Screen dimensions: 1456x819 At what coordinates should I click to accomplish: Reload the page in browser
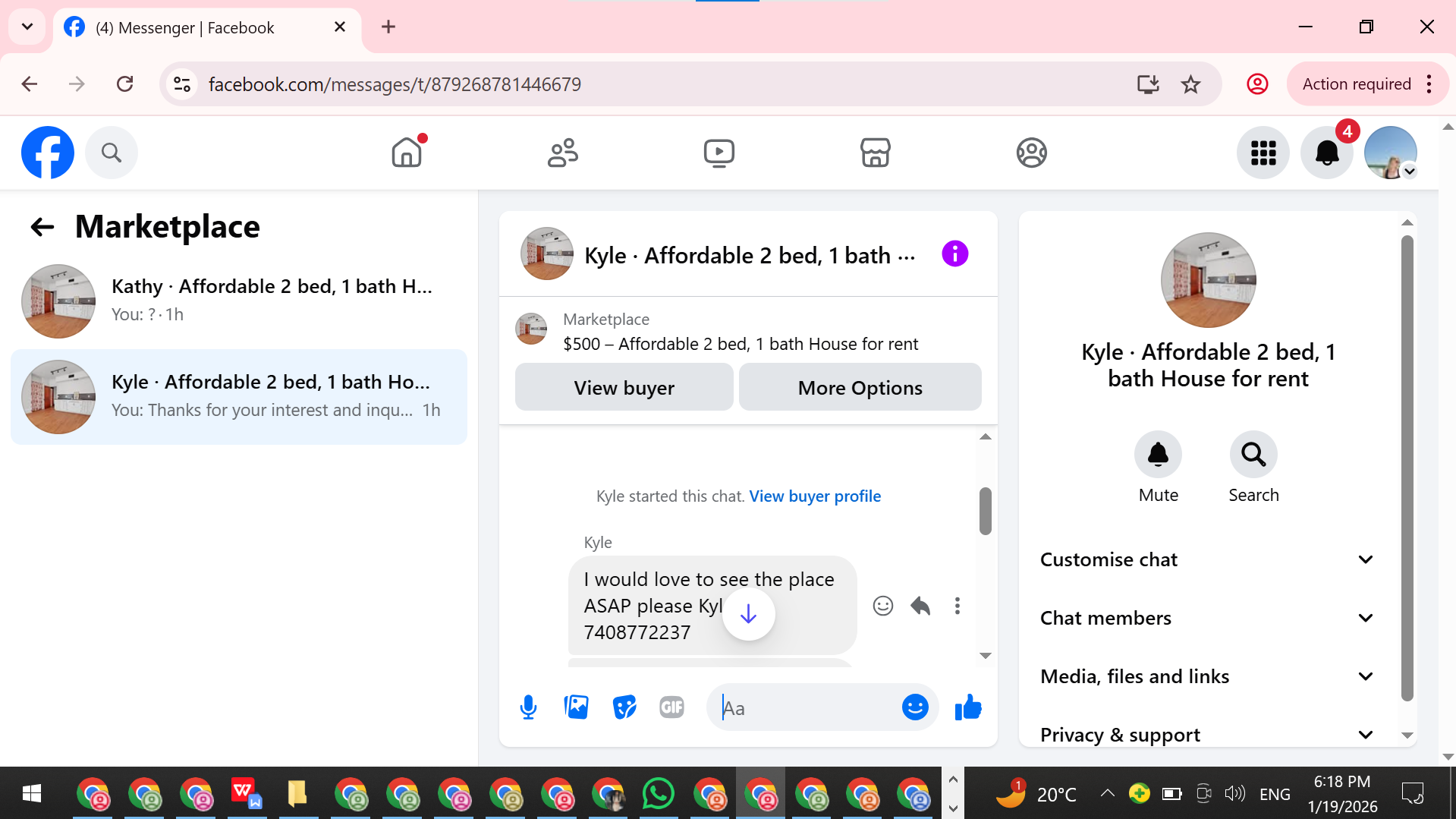pos(125,84)
